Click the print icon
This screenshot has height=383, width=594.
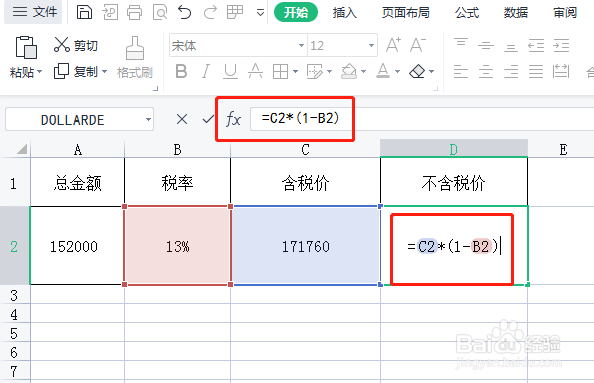click(x=134, y=13)
